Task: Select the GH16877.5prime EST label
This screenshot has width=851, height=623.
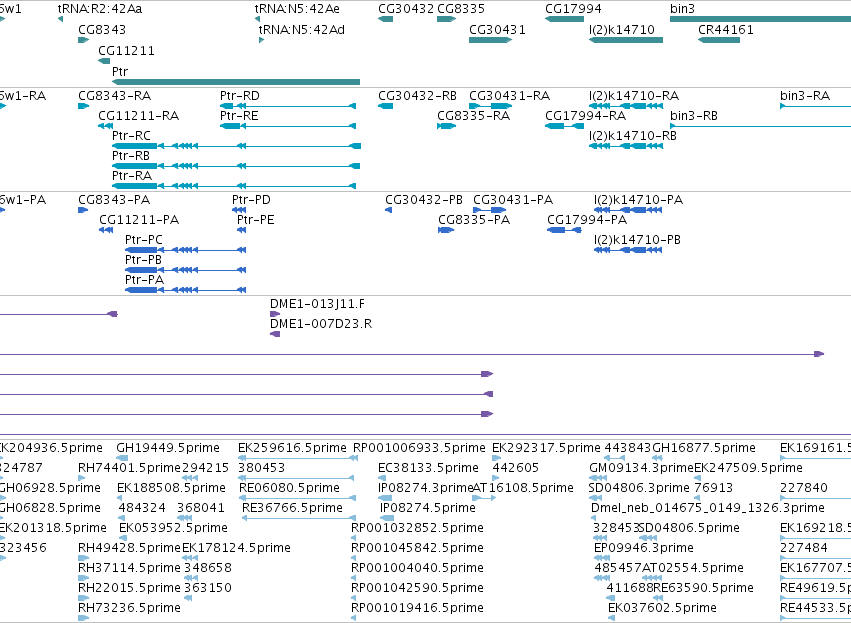Action: [x=704, y=448]
